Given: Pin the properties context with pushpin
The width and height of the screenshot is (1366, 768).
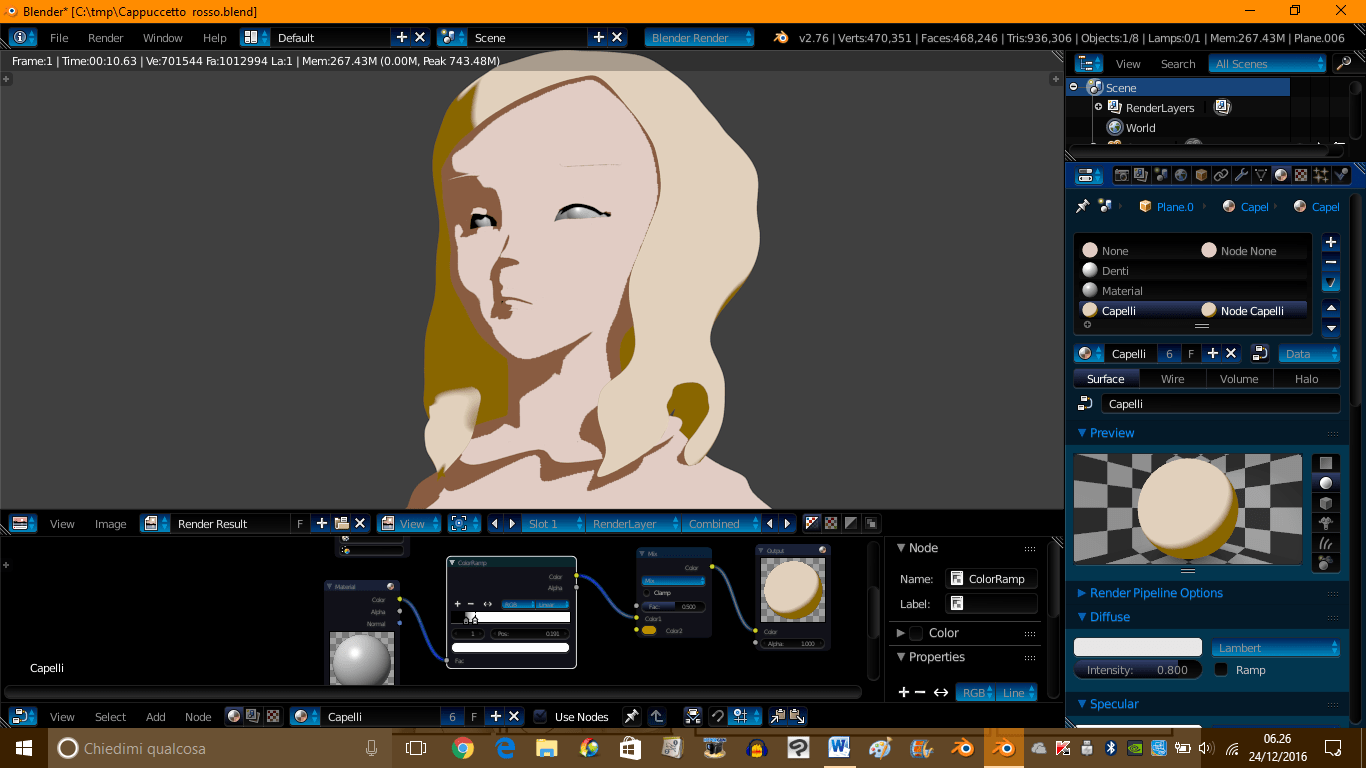Looking at the screenshot, I should pos(1082,206).
